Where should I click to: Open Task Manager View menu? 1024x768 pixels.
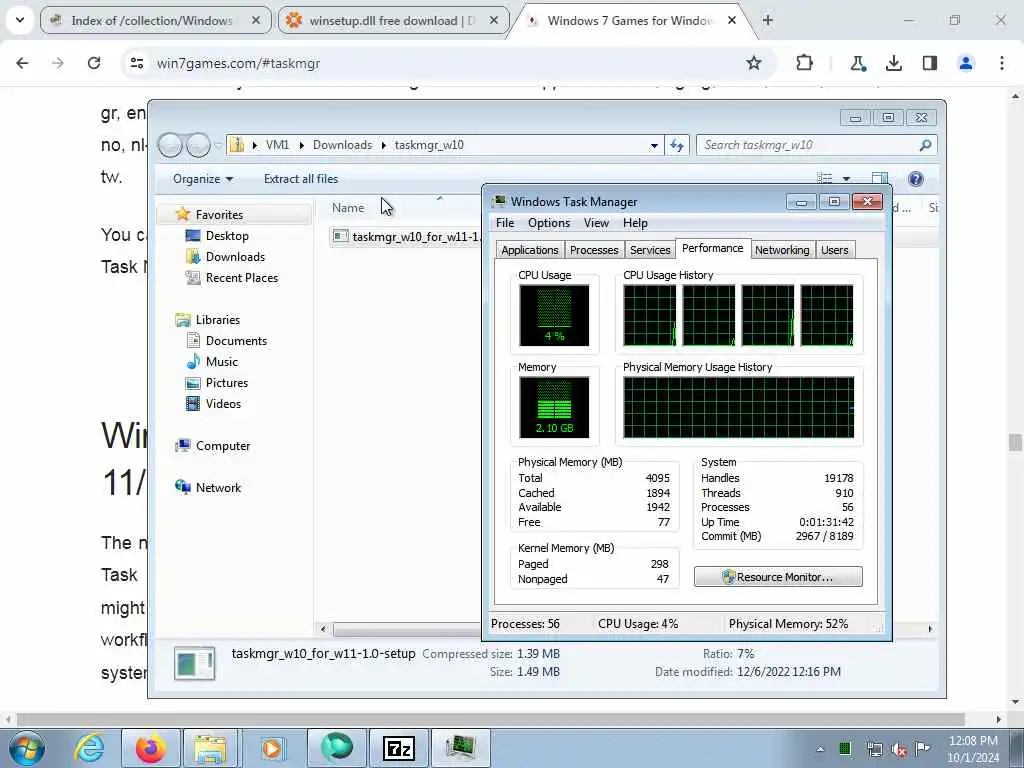point(596,223)
